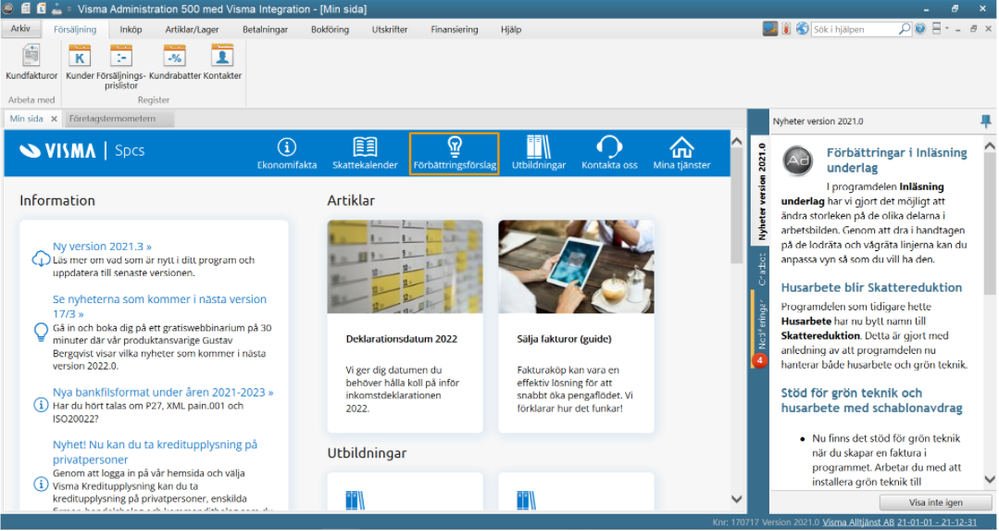The width and height of the screenshot is (999, 531).
Task: Open the Ny version 2021.3 link
Action: [x=102, y=246]
